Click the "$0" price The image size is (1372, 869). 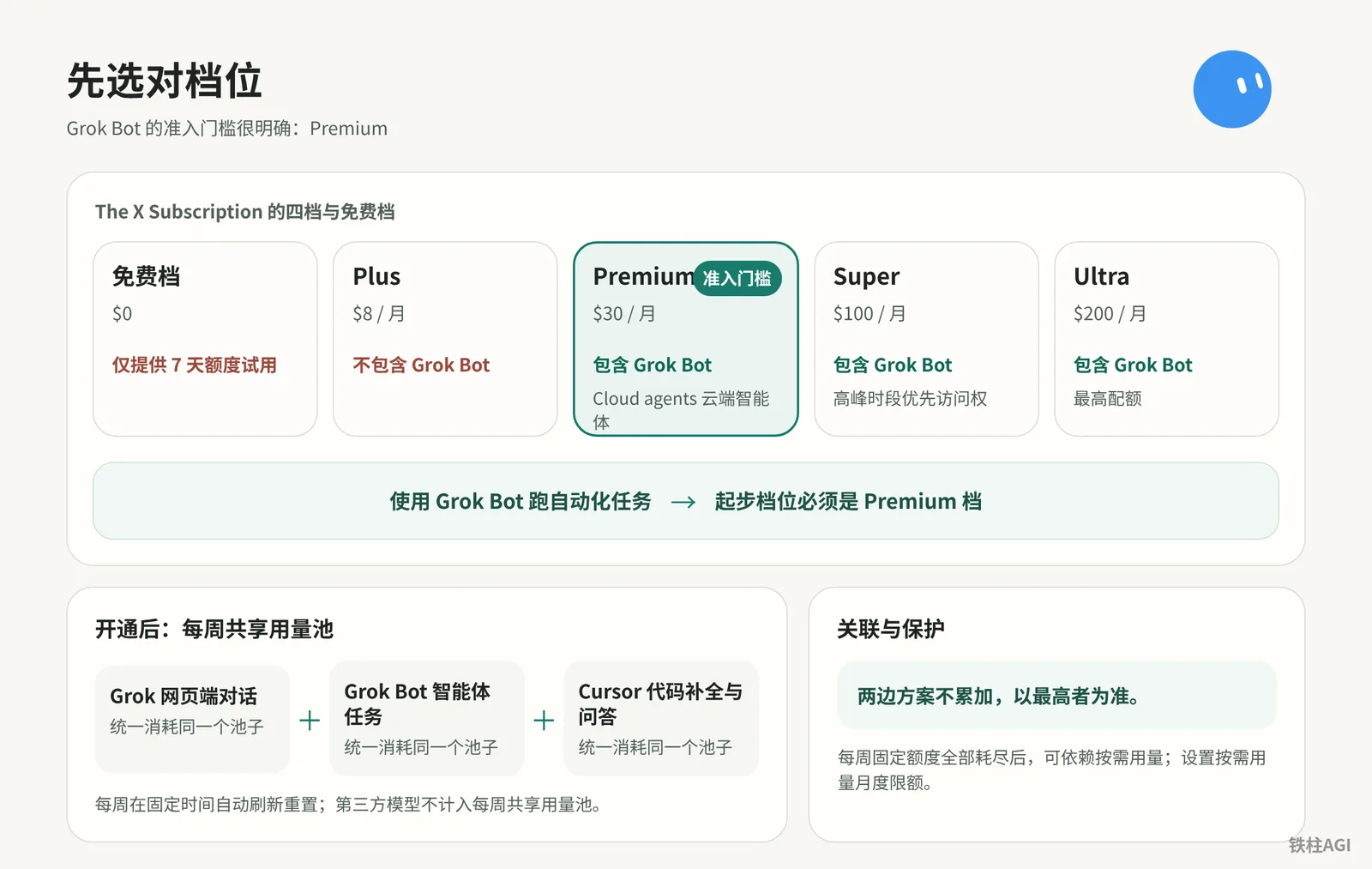click(123, 314)
